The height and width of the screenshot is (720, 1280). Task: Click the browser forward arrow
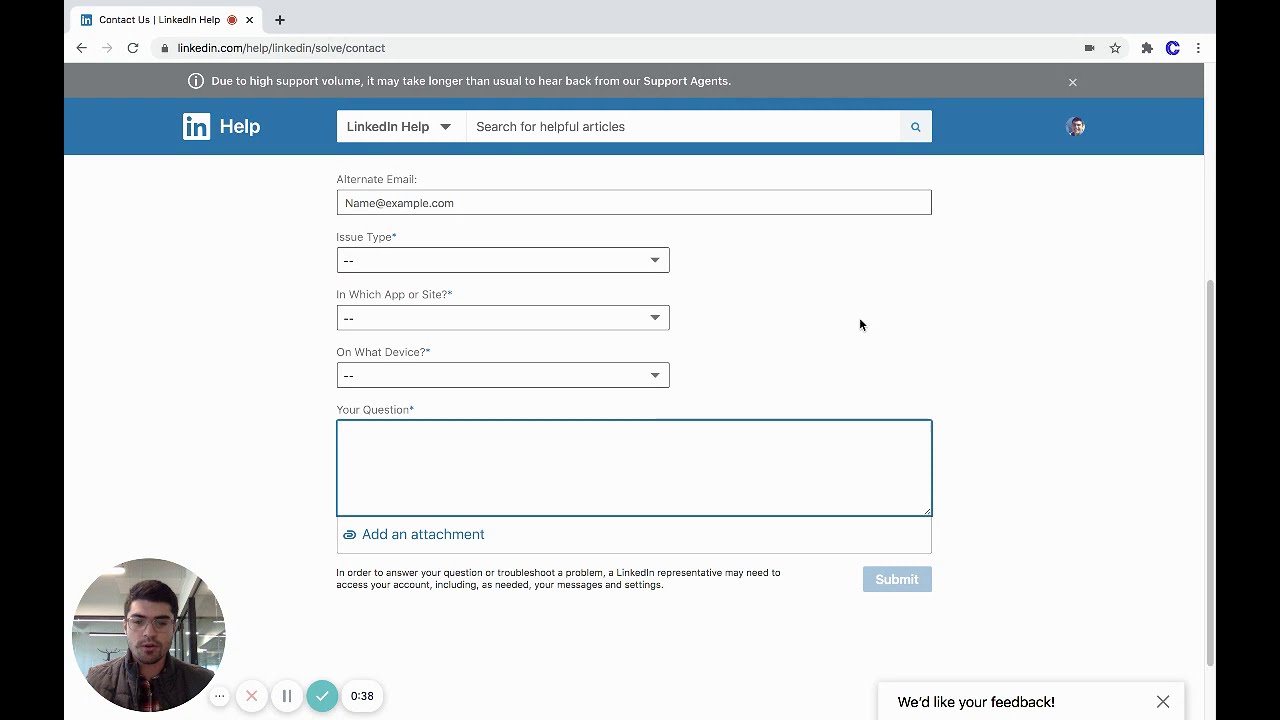pyautogui.click(x=107, y=48)
